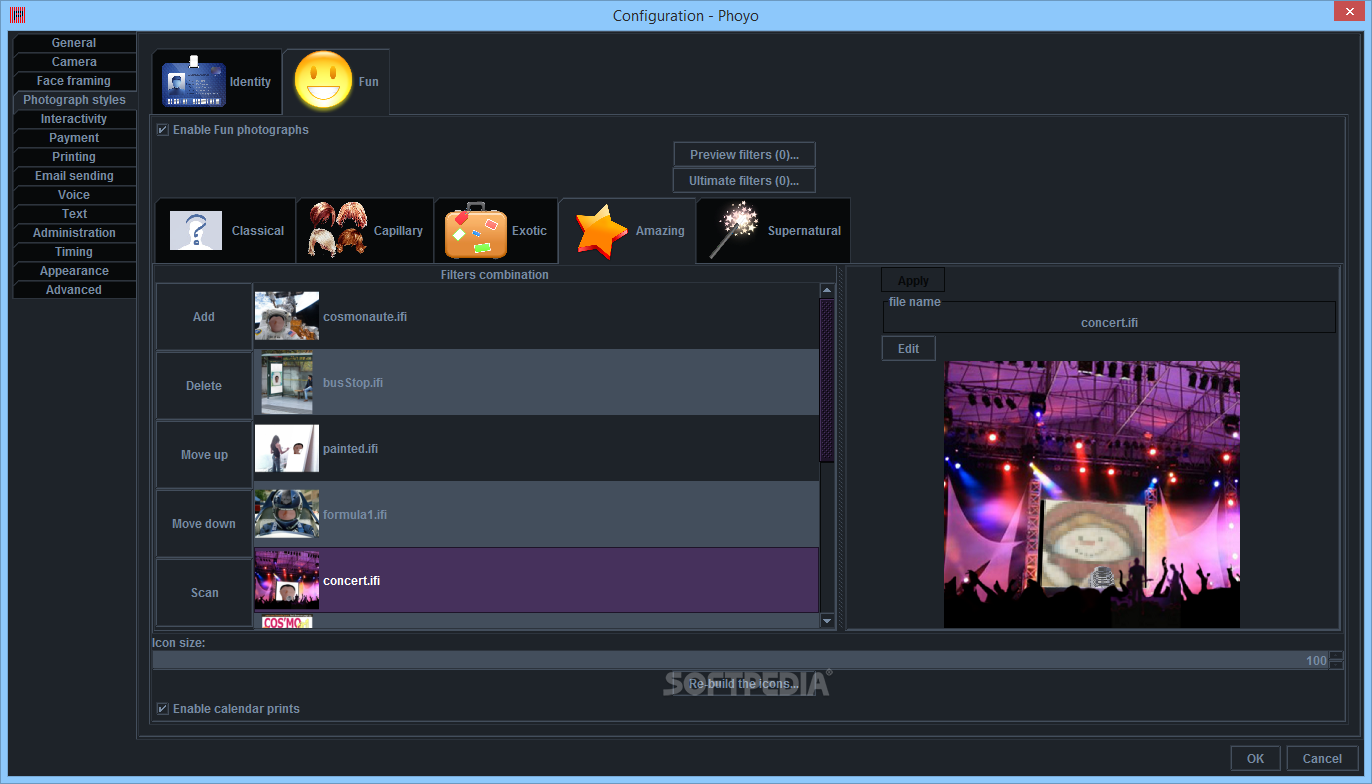Image resolution: width=1372 pixels, height=784 pixels.
Task: Click the Fun smiley face icon
Action: pos(323,82)
